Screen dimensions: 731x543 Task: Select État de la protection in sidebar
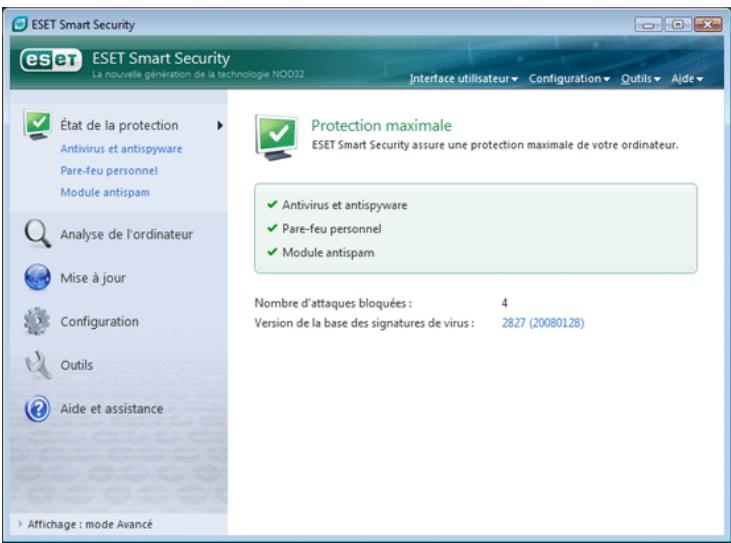click(x=119, y=125)
